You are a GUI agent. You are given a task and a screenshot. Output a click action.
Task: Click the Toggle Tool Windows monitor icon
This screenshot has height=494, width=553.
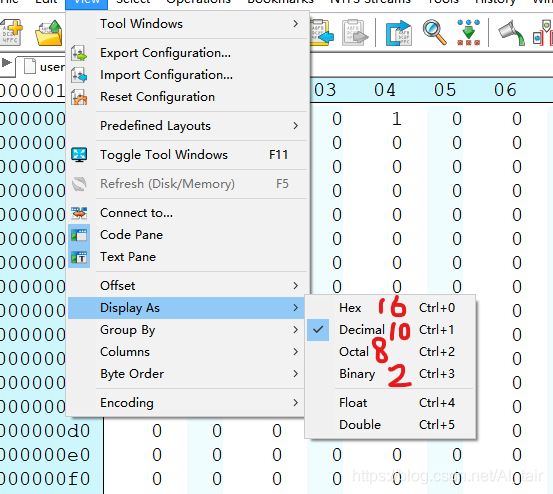[79, 154]
